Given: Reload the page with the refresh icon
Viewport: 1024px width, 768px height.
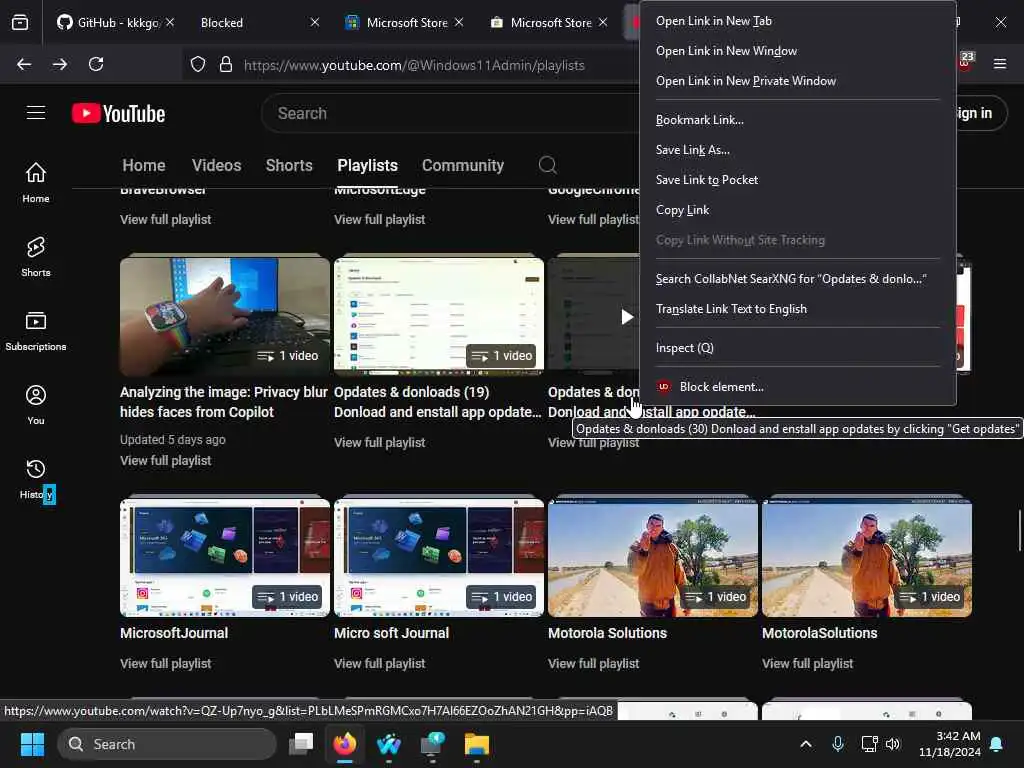Looking at the screenshot, I should pos(96,64).
